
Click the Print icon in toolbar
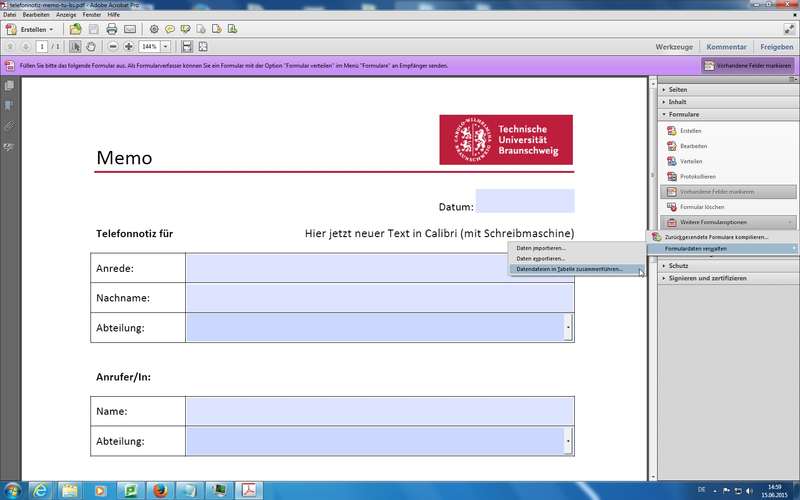[112, 30]
